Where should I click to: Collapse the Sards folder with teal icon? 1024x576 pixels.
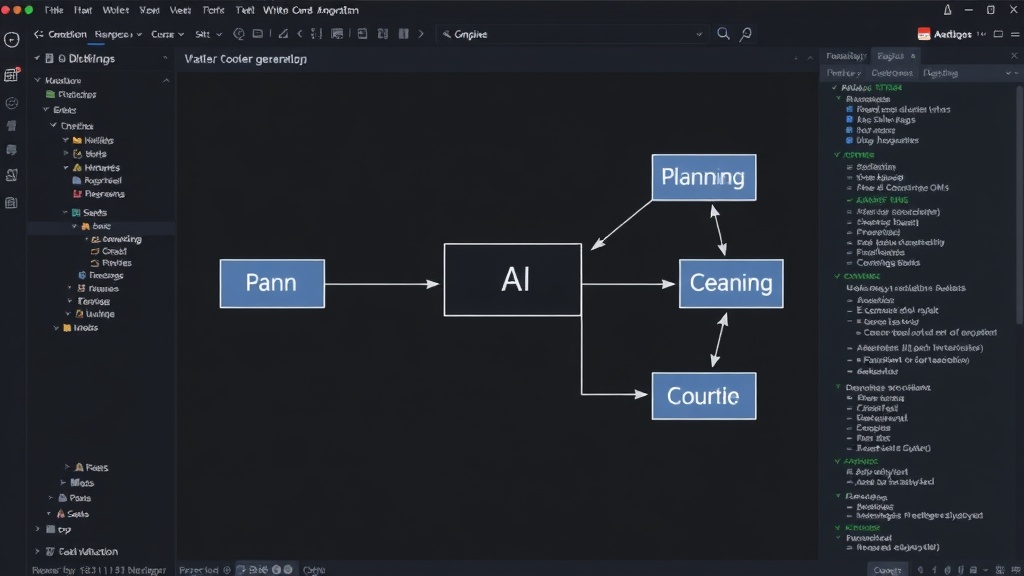pos(65,212)
